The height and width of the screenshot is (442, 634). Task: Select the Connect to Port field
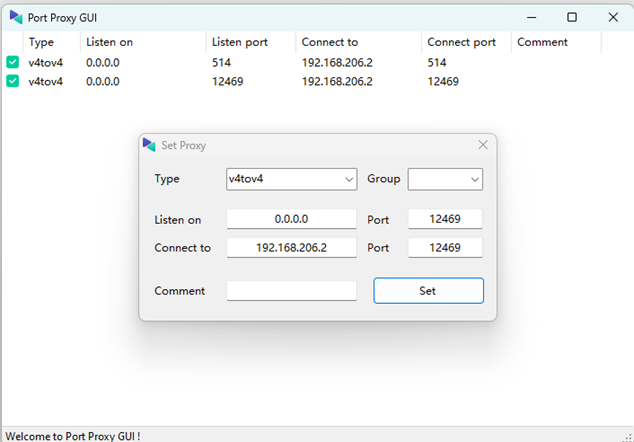(445, 248)
